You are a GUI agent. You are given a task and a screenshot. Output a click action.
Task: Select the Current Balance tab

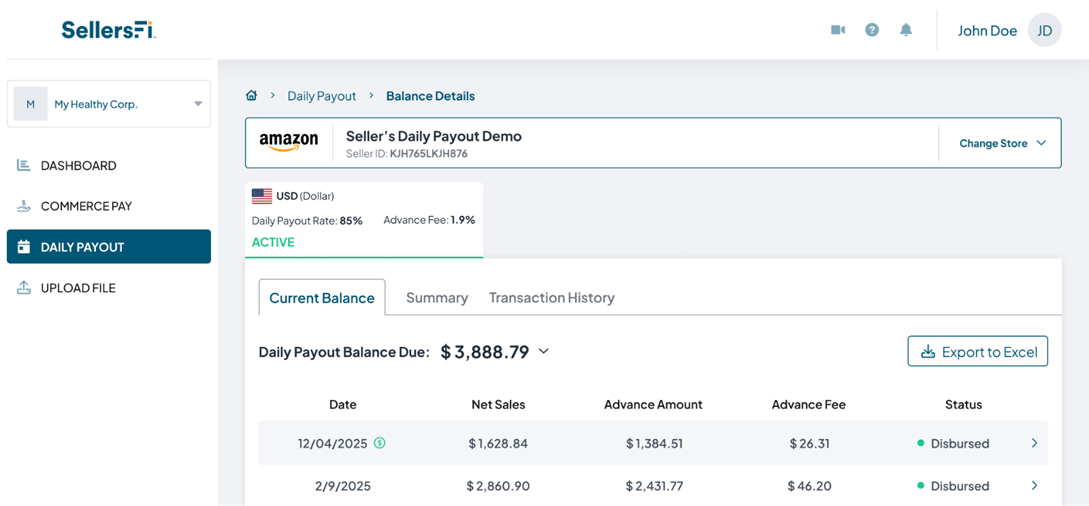coord(322,298)
